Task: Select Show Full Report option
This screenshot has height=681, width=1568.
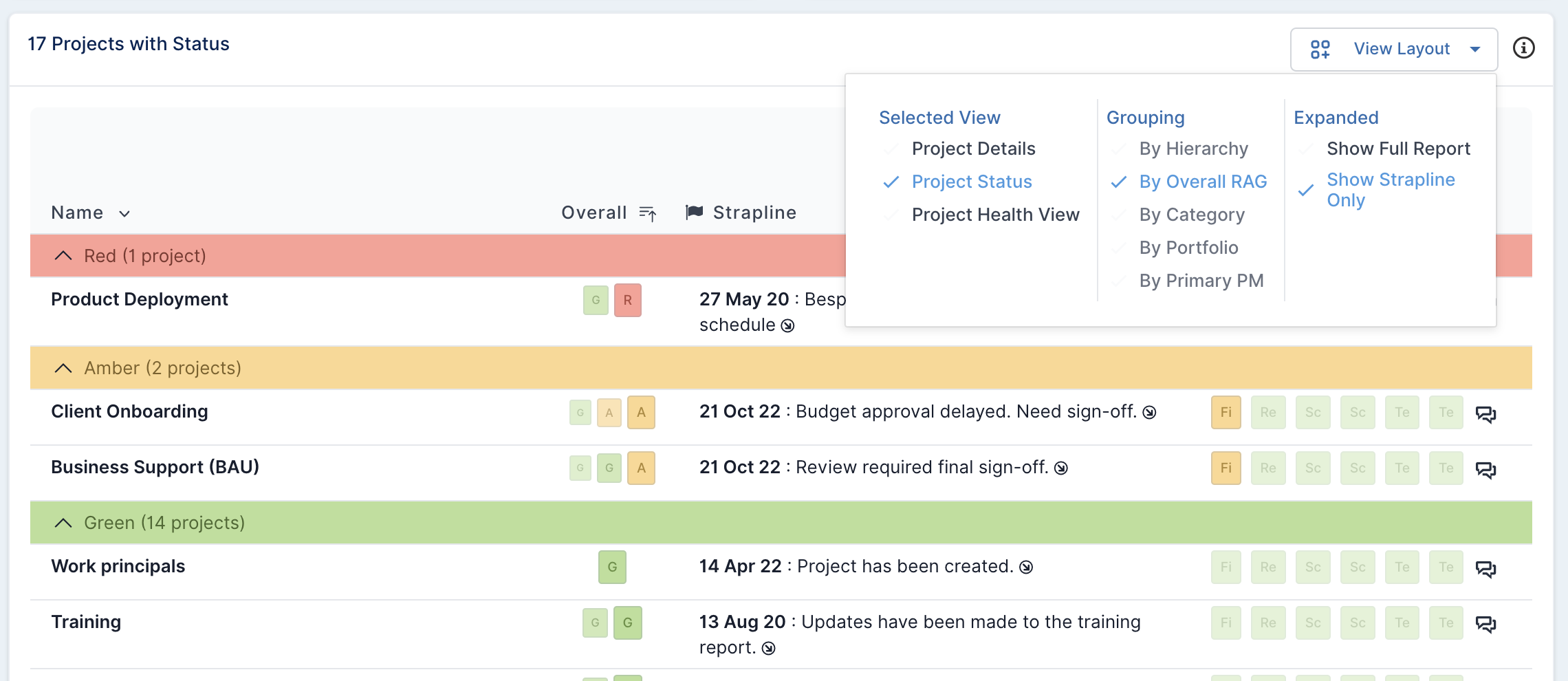Action: pos(1398,149)
